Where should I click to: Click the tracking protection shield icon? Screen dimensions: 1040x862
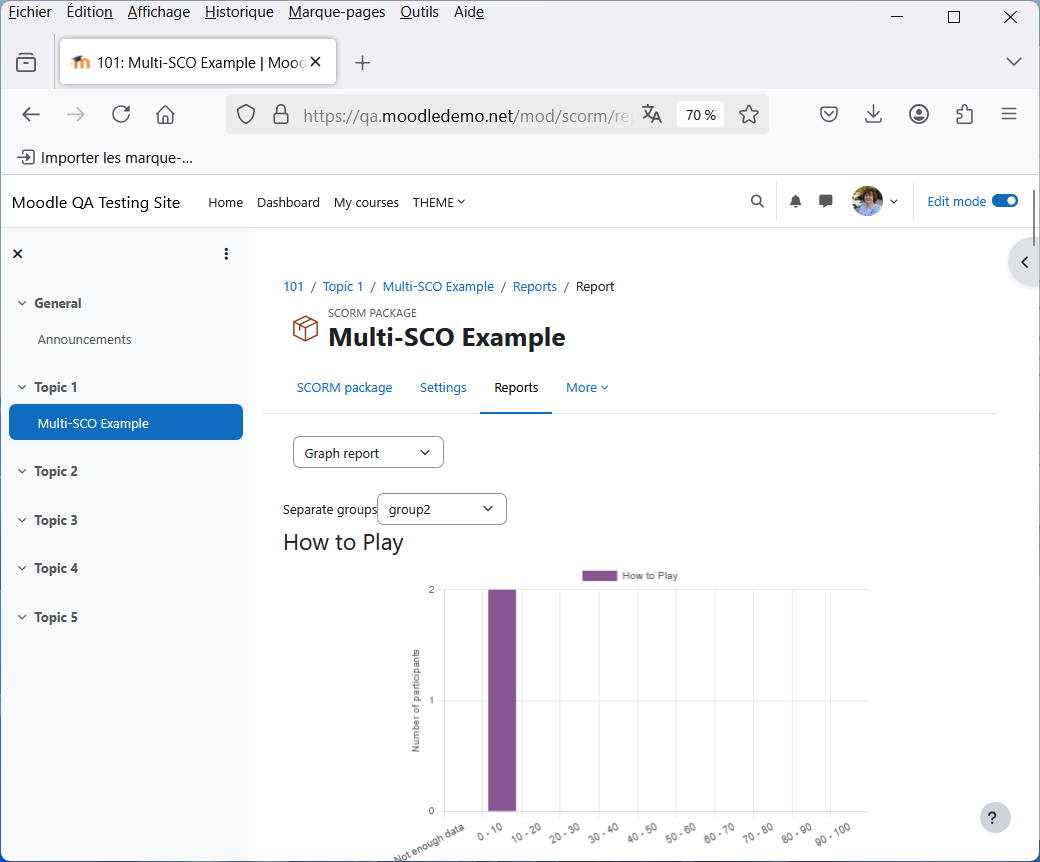pos(246,115)
